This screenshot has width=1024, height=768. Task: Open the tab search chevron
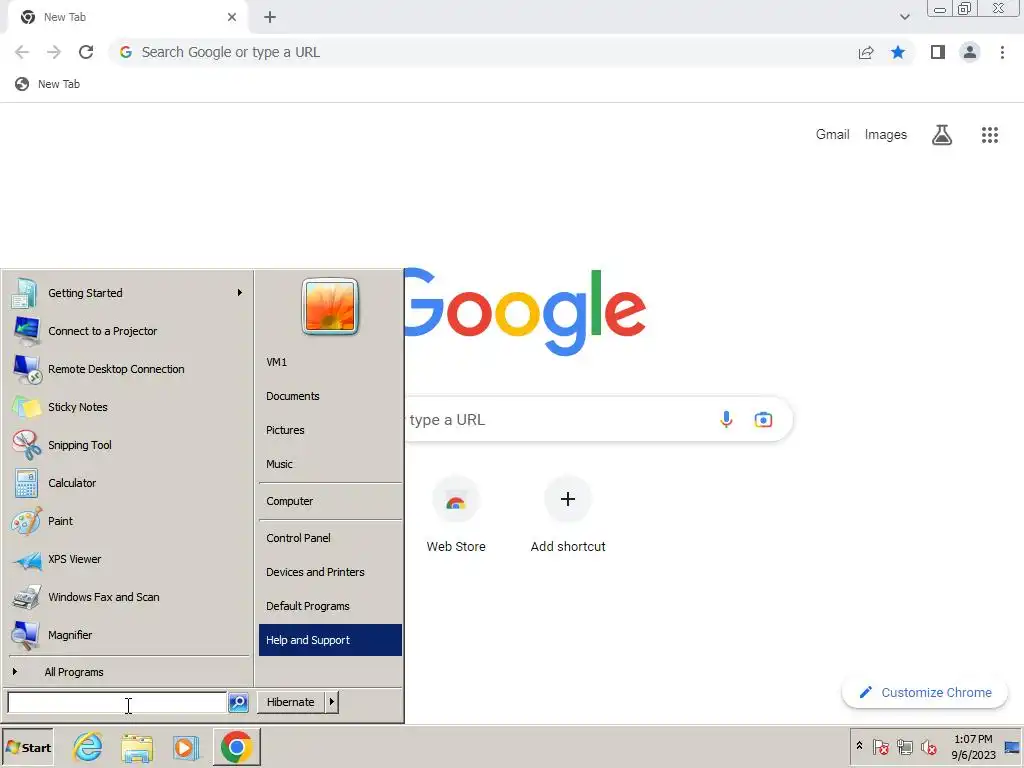coord(904,17)
